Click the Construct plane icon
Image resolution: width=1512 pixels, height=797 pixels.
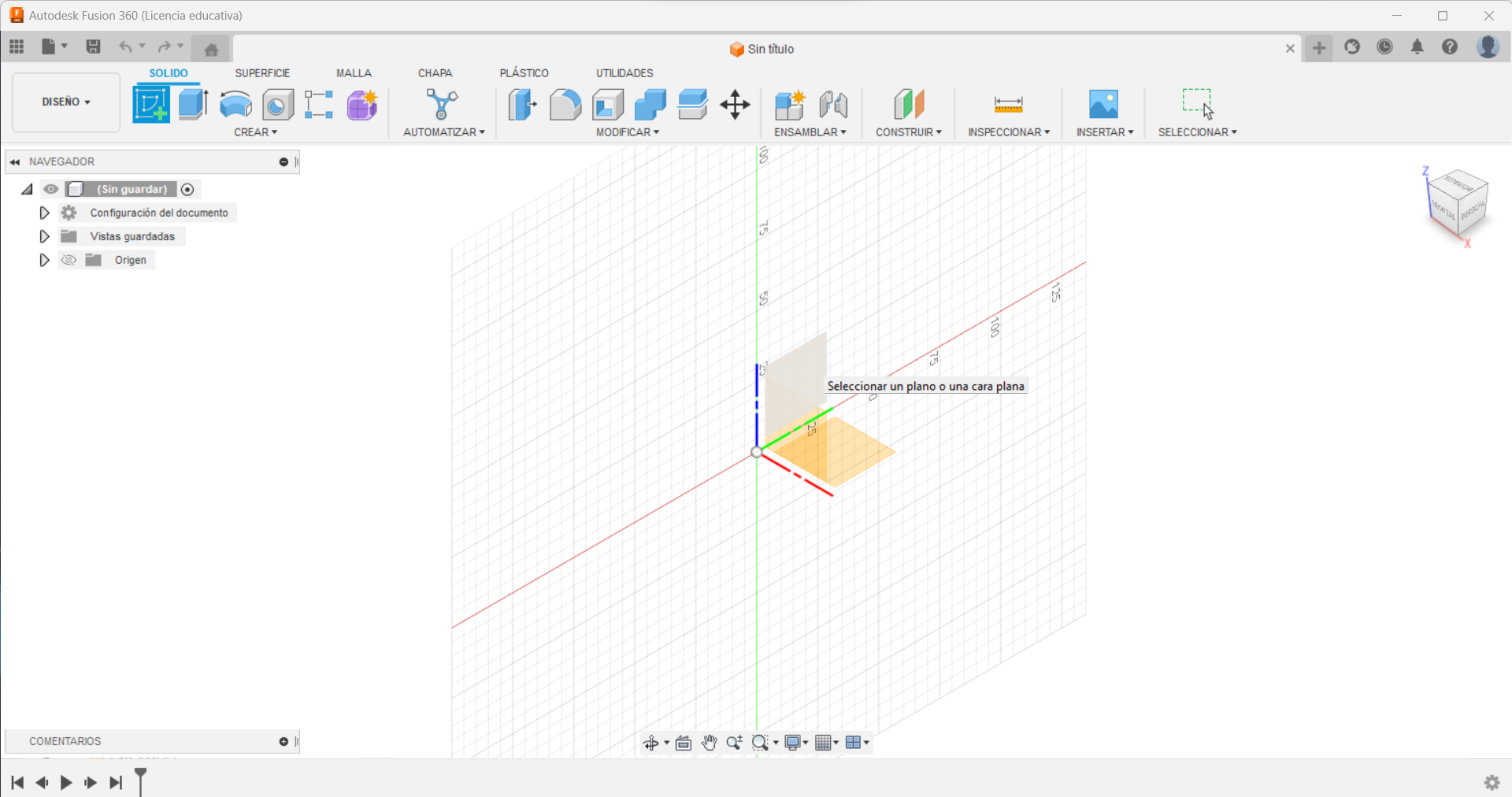pos(909,105)
